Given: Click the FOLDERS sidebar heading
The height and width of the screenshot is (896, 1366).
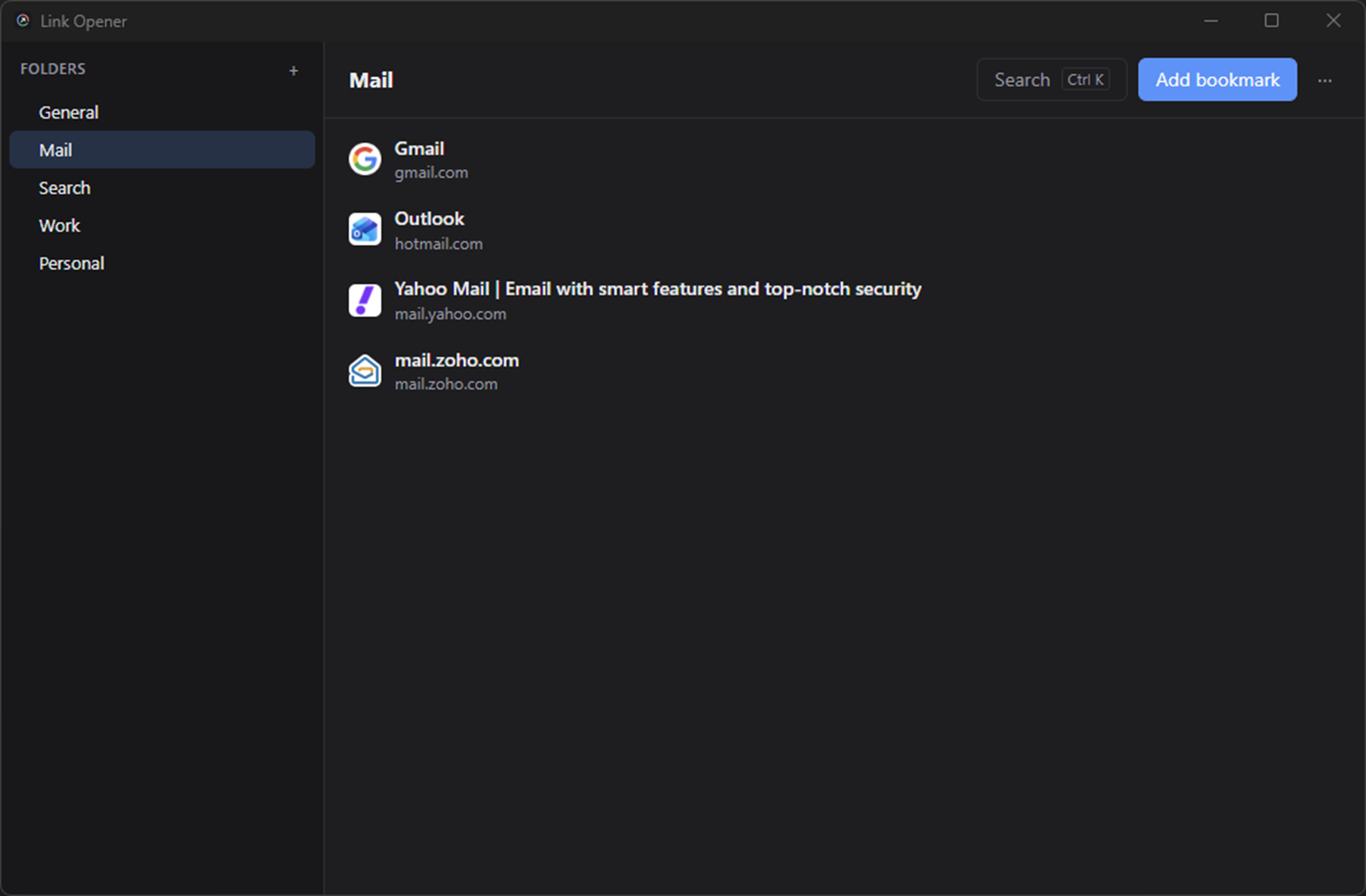Looking at the screenshot, I should [x=53, y=69].
